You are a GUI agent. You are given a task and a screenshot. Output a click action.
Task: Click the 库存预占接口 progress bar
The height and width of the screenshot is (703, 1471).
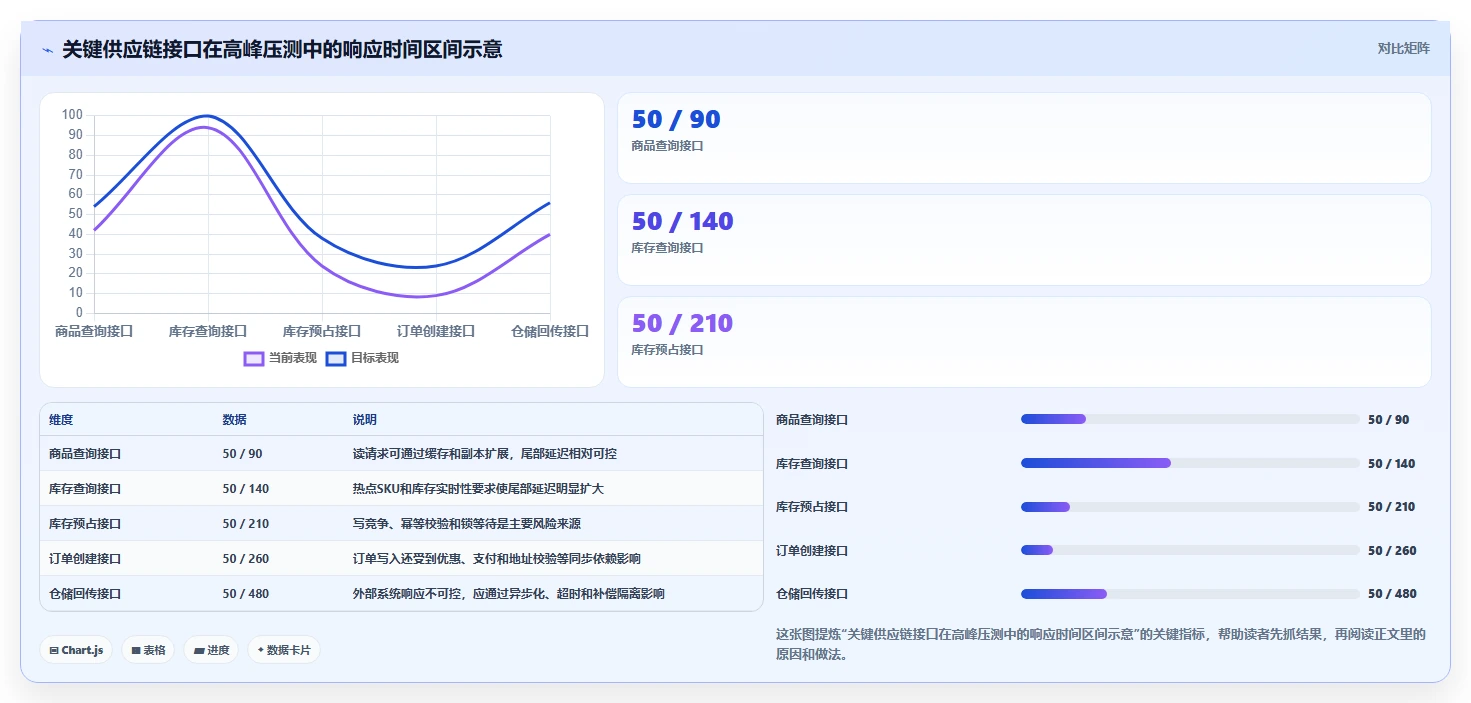click(x=1190, y=507)
